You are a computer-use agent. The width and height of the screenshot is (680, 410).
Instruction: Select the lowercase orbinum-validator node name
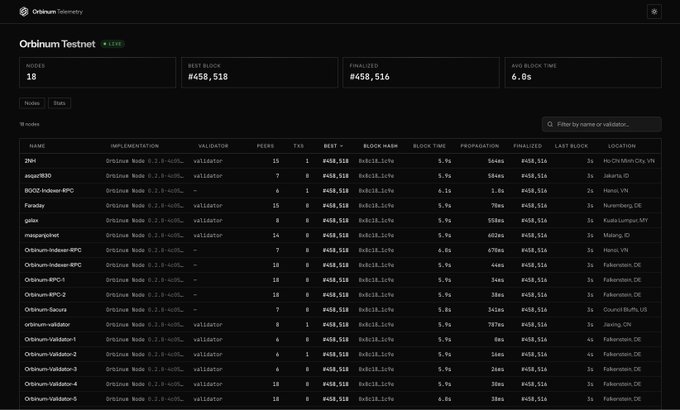point(47,325)
